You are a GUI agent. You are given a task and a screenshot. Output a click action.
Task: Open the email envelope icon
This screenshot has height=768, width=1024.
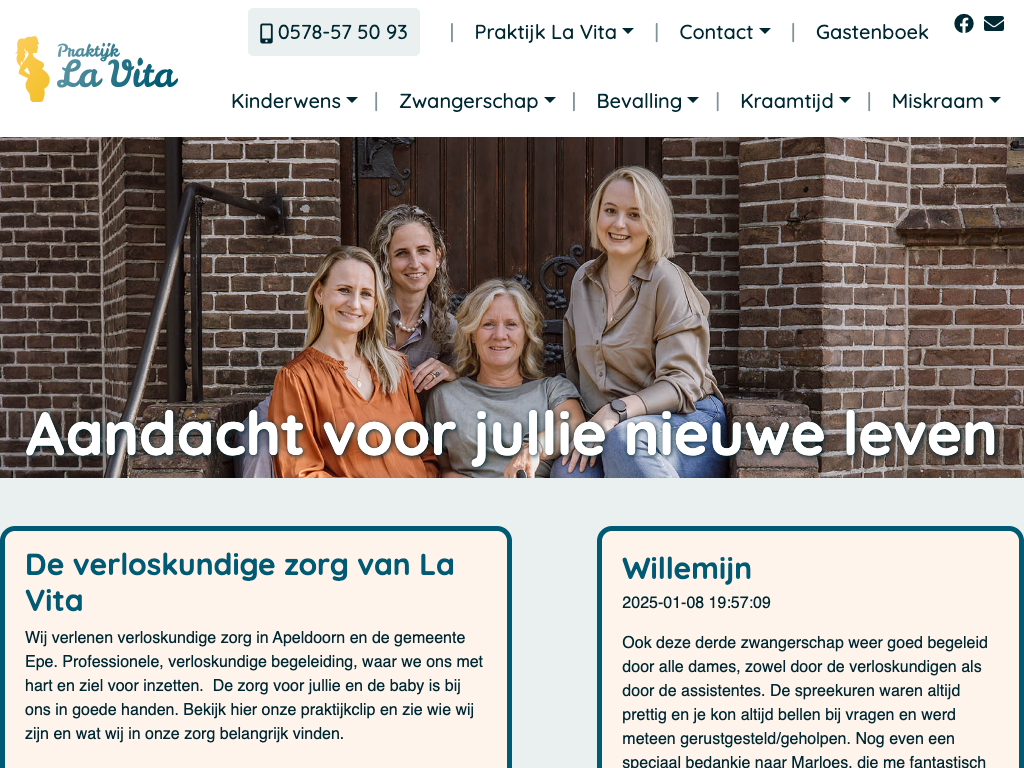tap(993, 24)
